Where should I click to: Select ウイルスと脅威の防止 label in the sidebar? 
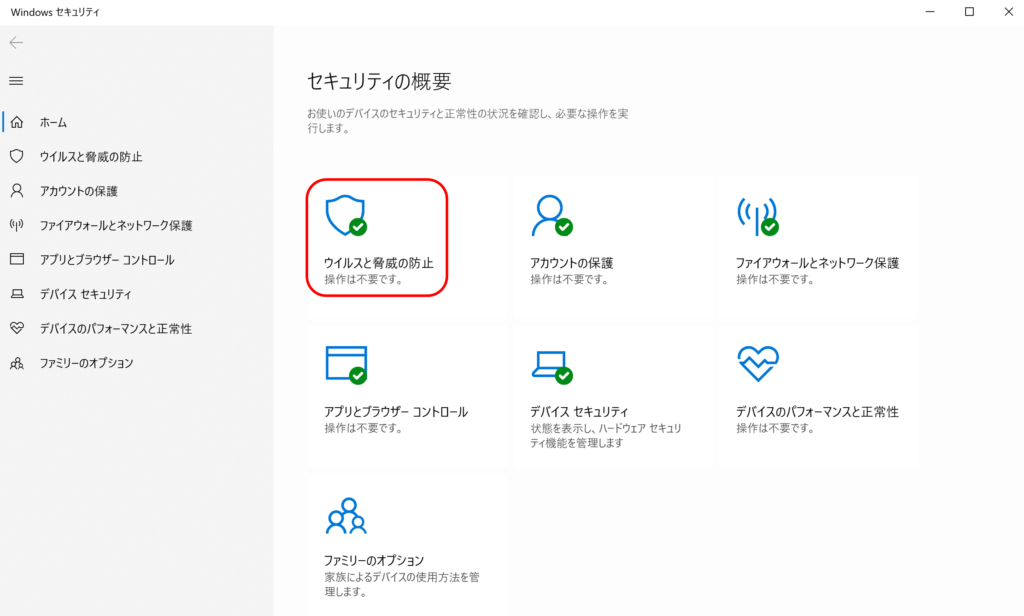coord(91,157)
